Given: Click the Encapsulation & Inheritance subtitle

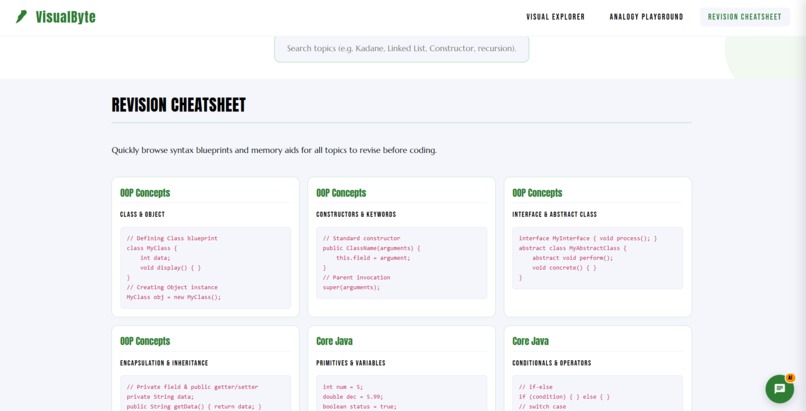Looking at the screenshot, I should [164, 363].
